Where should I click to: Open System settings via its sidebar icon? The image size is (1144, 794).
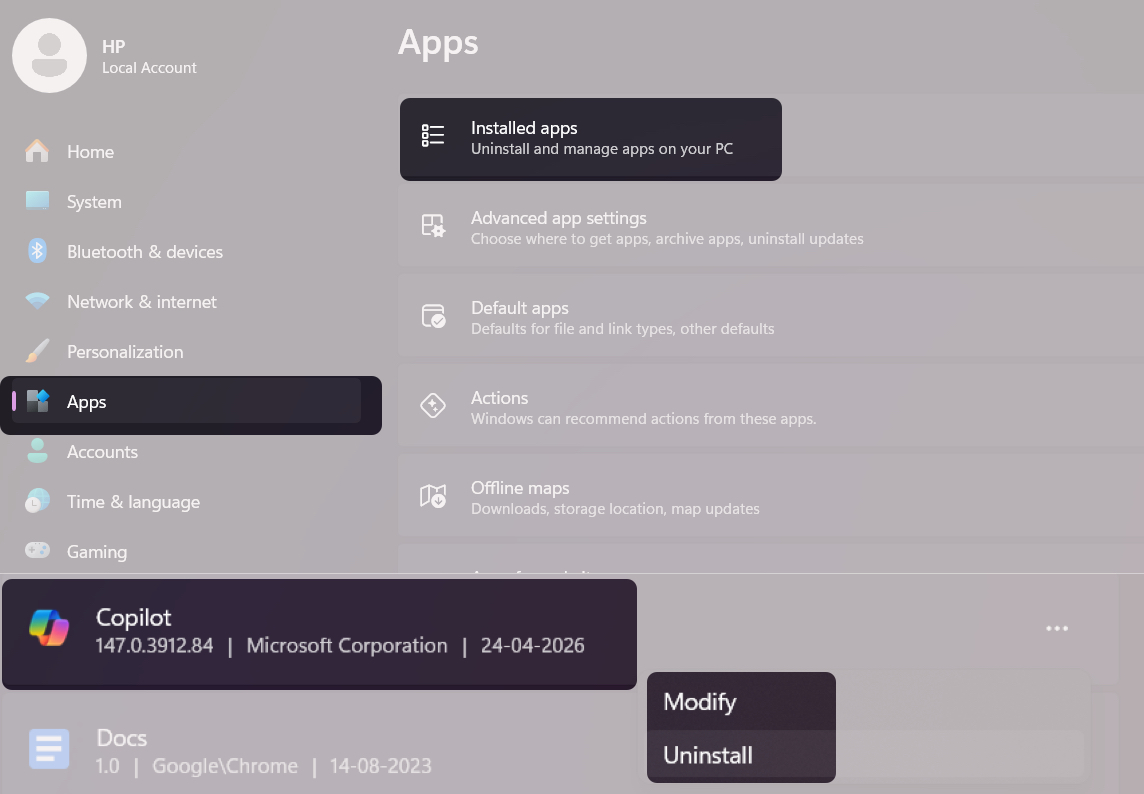[x=37, y=201]
